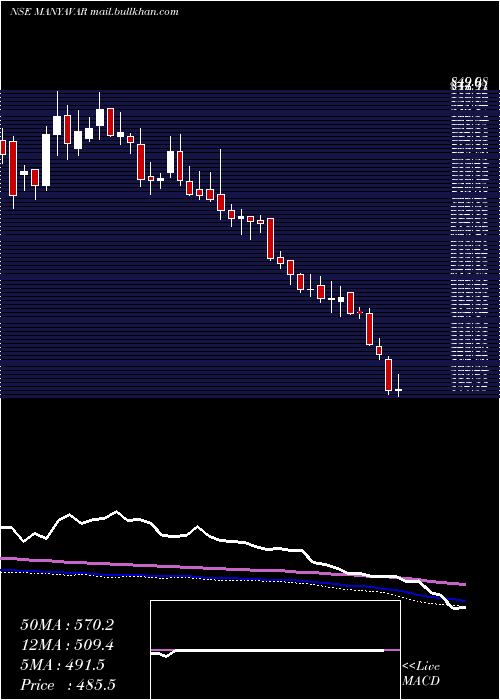Select the 12MA : 509.4 value
Image resolution: width=500 pixels, height=700 pixels.
(67, 645)
